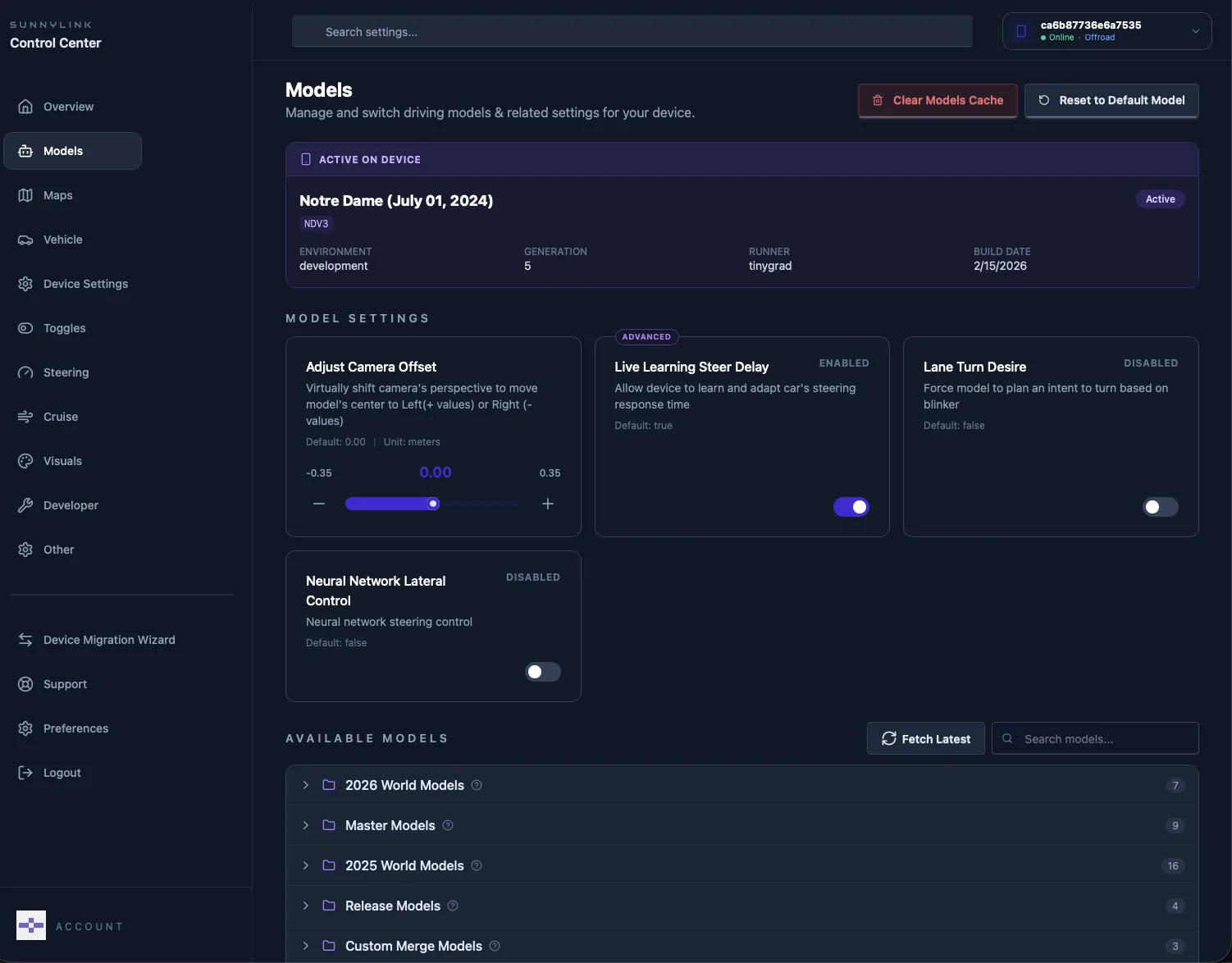Expand the 2026 World Models folder
Screen dimensions: 1232x963
pyautogui.click(x=306, y=785)
